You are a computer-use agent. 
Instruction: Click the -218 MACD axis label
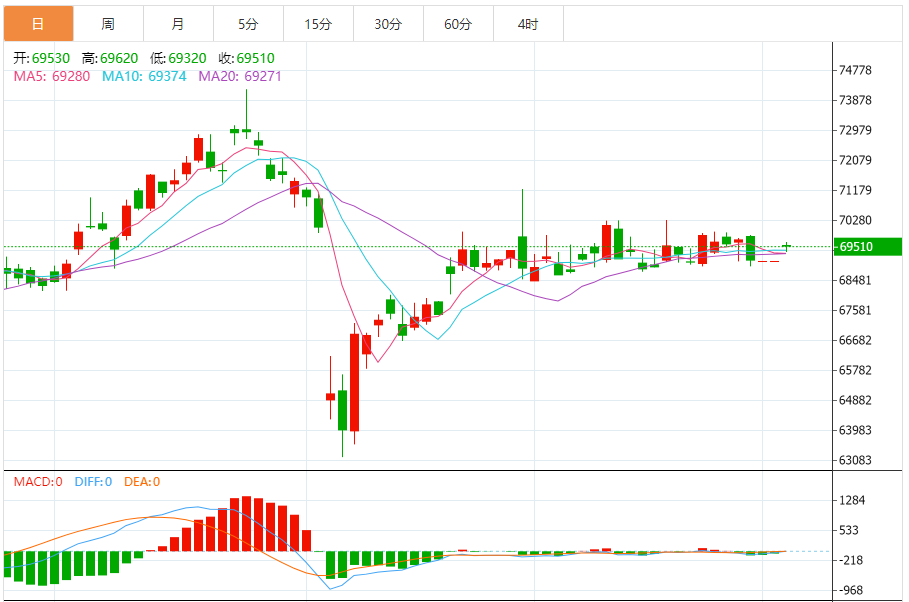tap(850, 560)
